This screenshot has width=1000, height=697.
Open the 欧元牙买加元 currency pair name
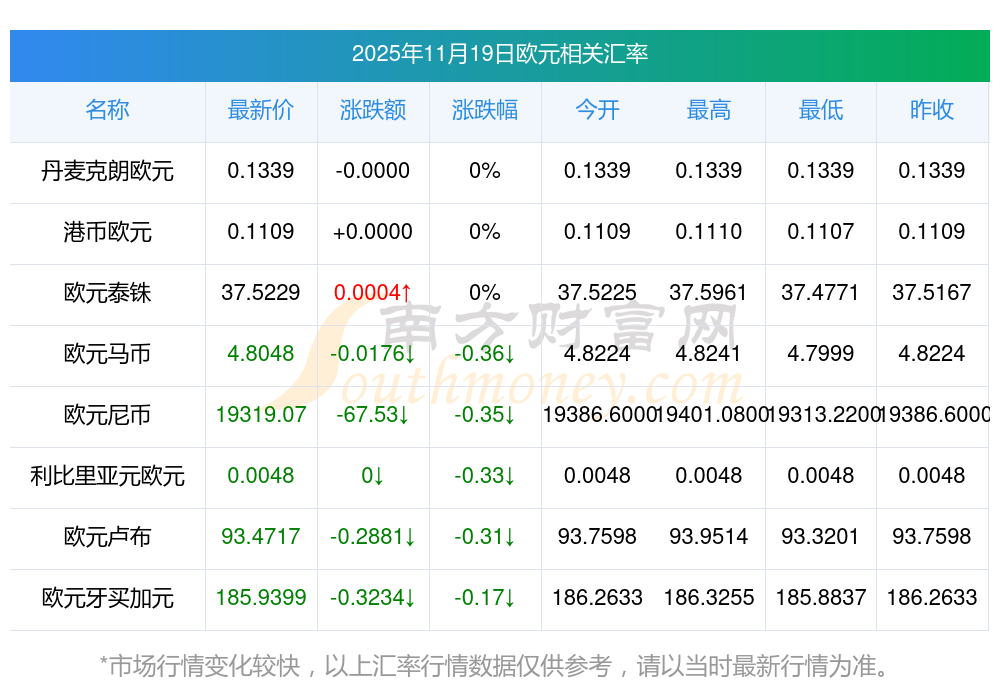click(107, 598)
